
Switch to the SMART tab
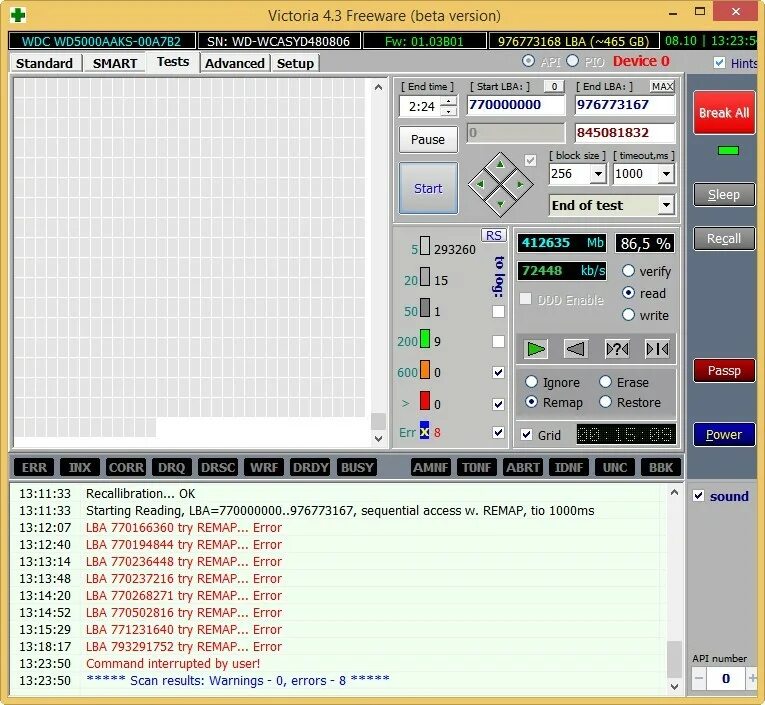115,63
